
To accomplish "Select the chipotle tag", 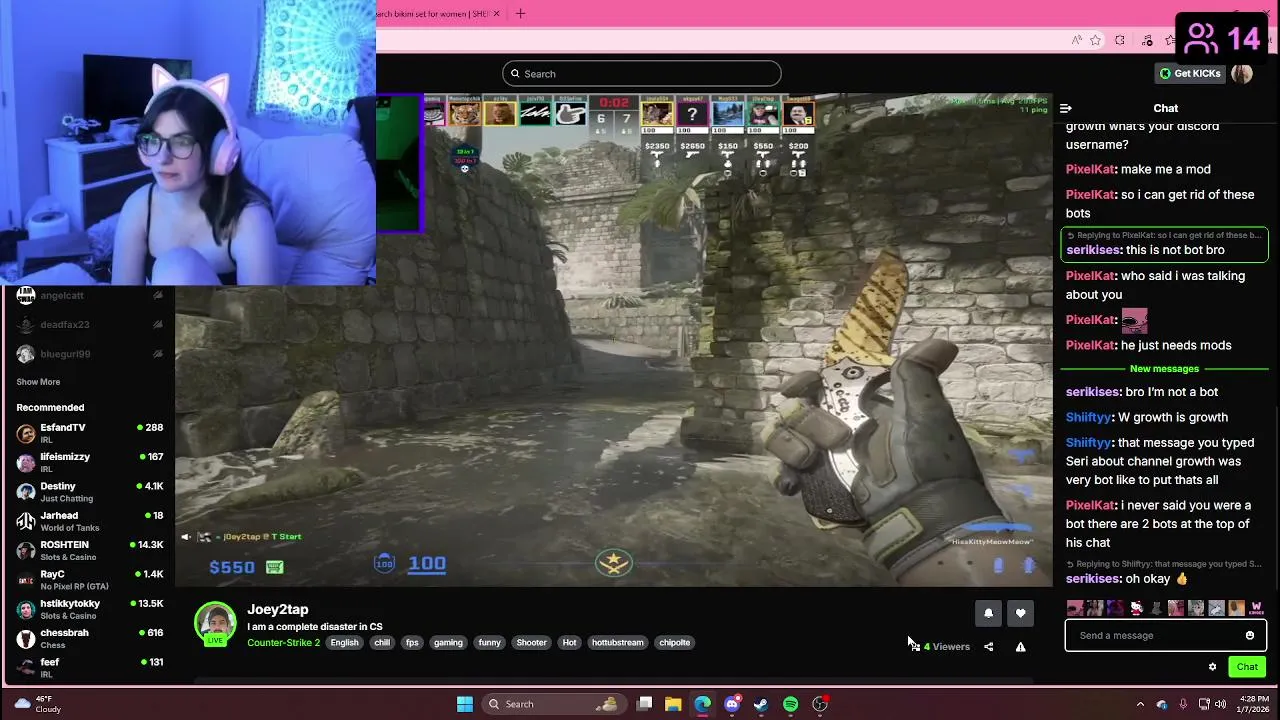I will (674, 642).
